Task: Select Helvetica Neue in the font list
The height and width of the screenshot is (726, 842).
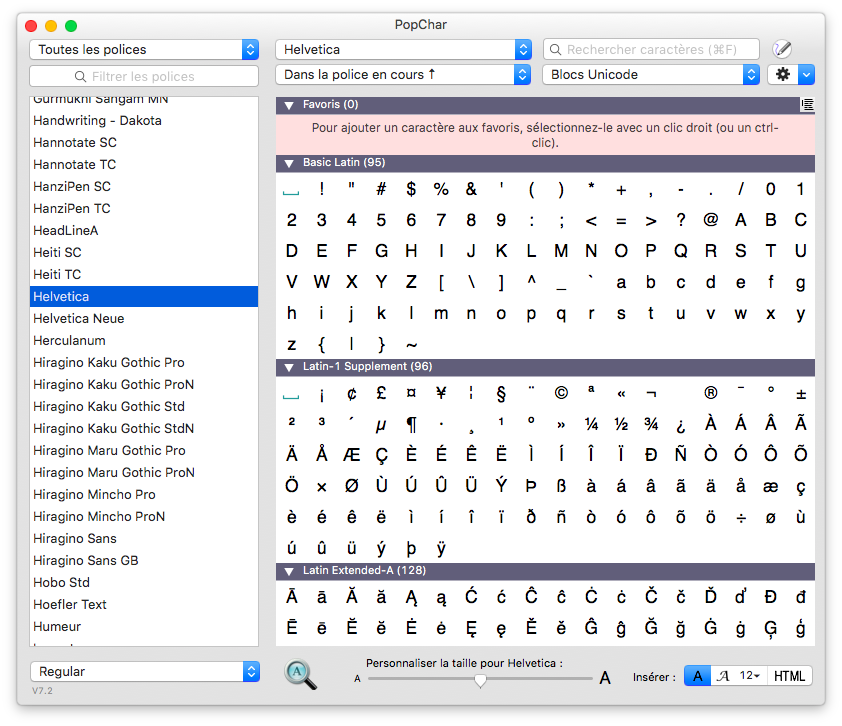Action: pyautogui.click(x=79, y=318)
